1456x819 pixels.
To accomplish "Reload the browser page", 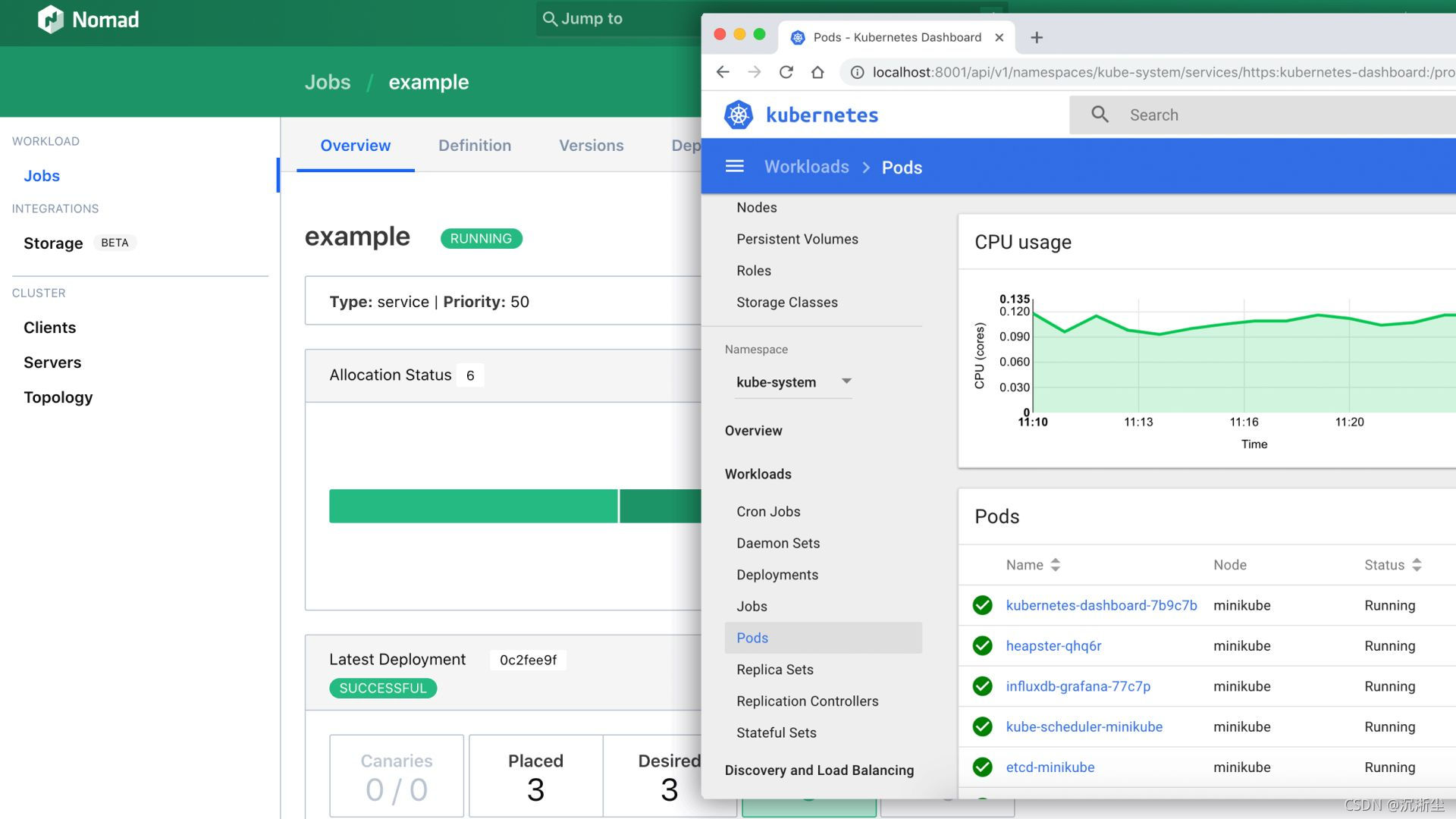I will pos(786,72).
